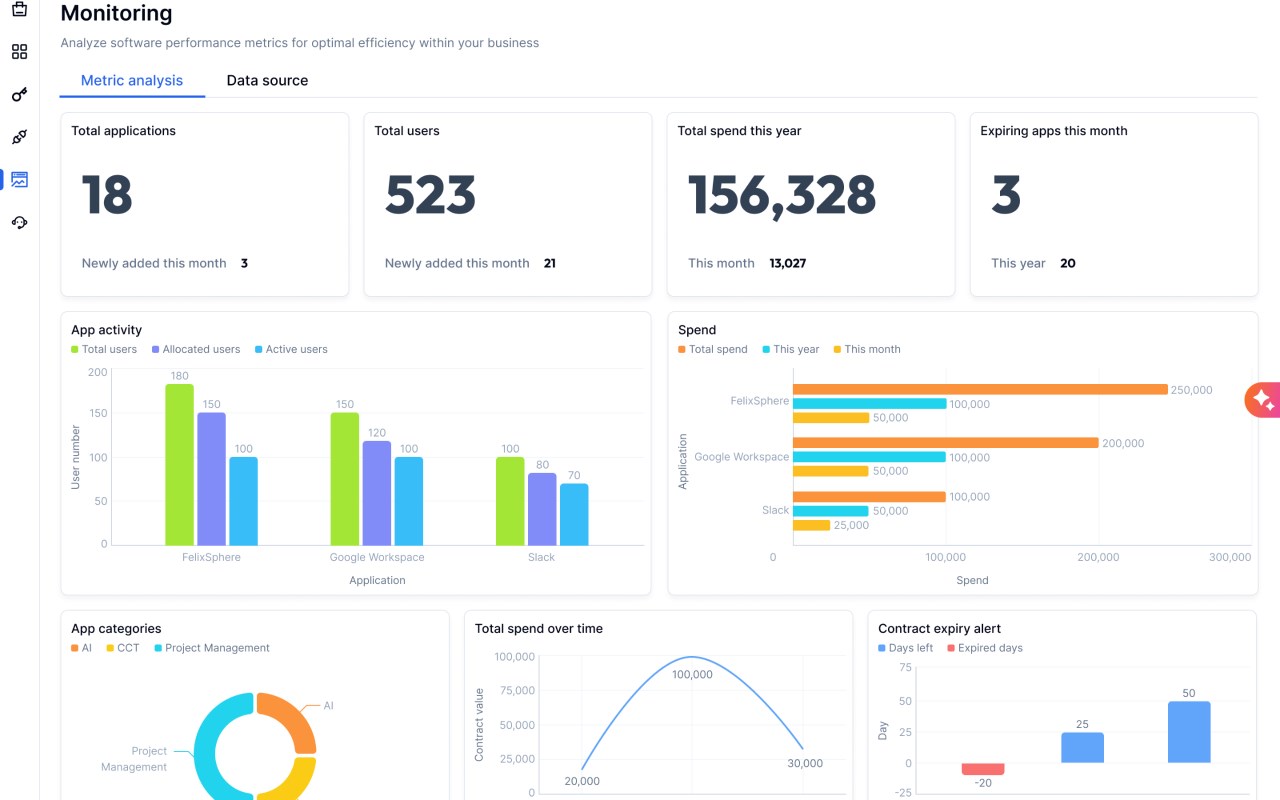The width and height of the screenshot is (1280, 800).
Task: Select the monitoring chart icon in sidebar
Action: tap(19, 180)
